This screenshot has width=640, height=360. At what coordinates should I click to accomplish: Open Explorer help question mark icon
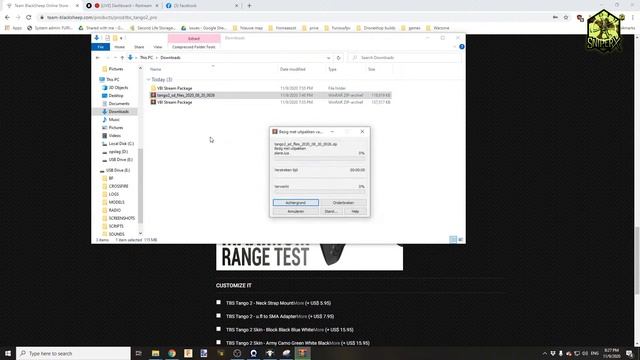pyautogui.click(x=462, y=47)
